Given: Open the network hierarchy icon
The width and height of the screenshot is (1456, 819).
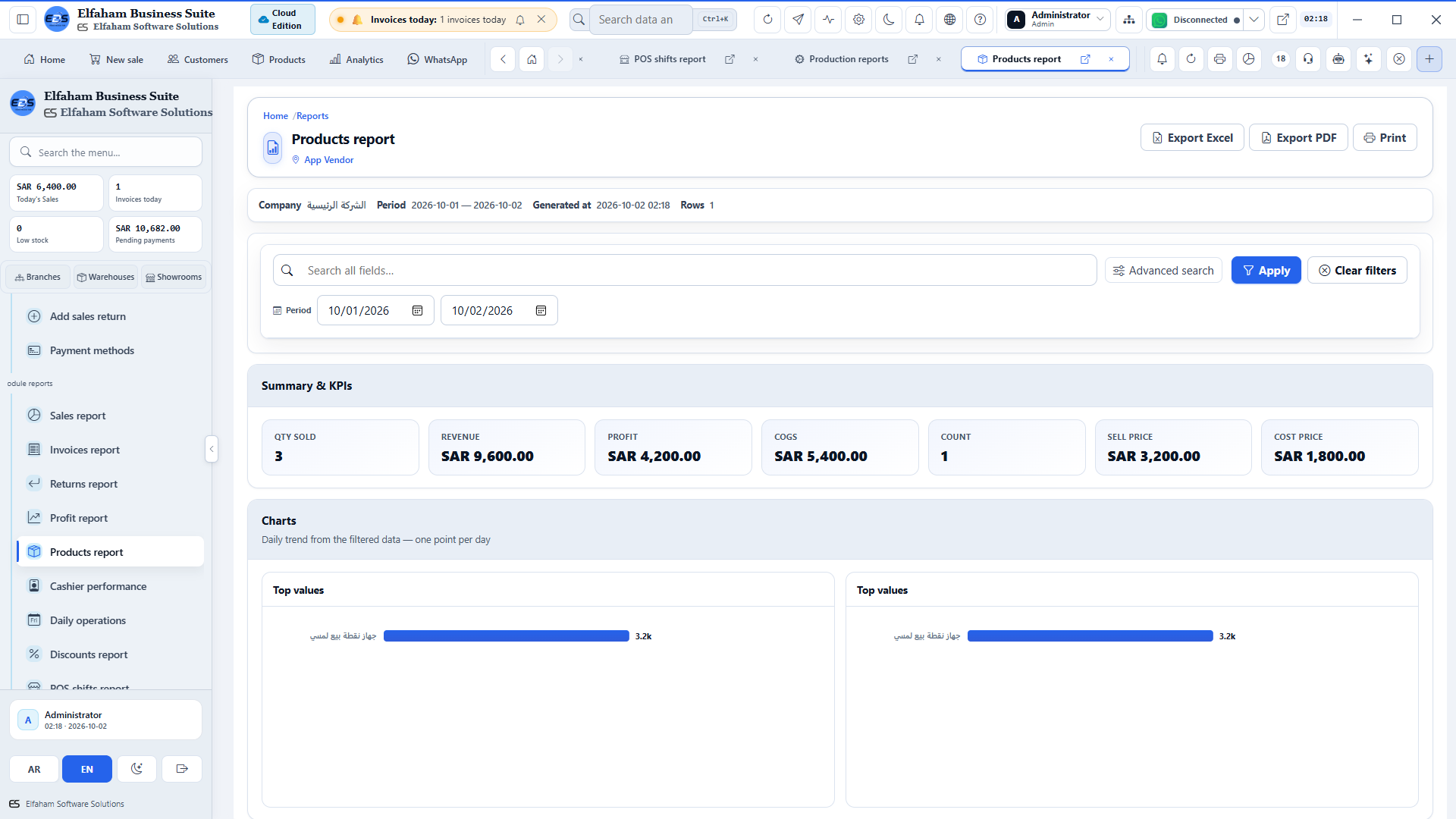Looking at the screenshot, I should [x=1129, y=20].
